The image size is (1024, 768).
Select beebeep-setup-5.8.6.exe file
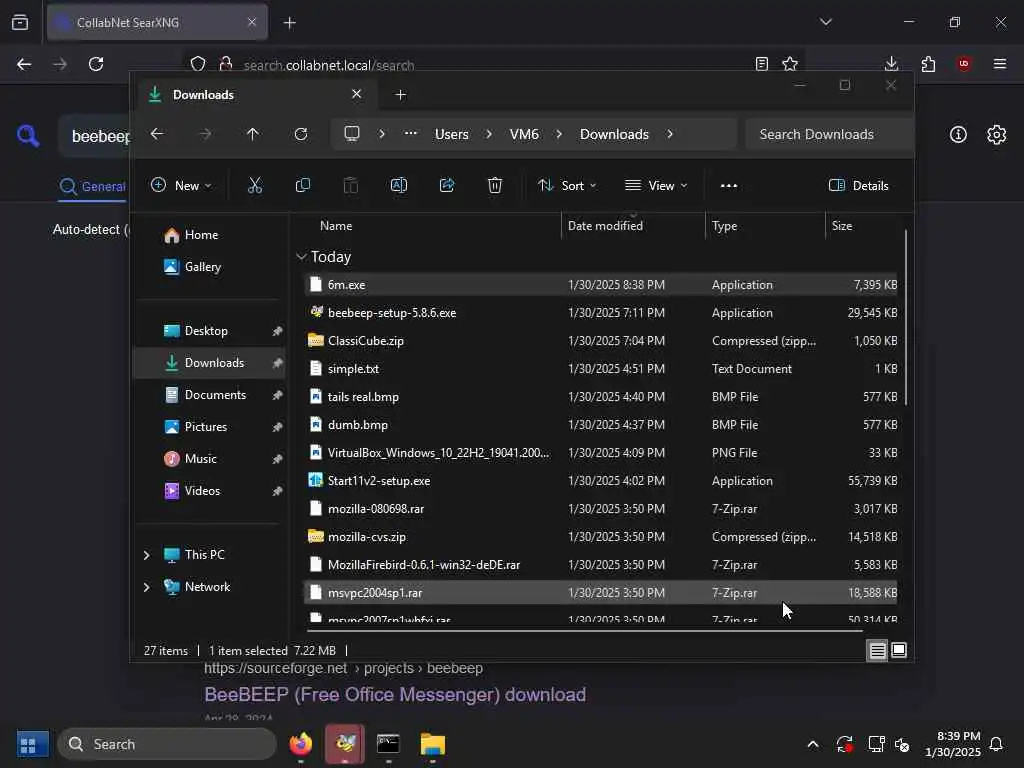[601, 313]
